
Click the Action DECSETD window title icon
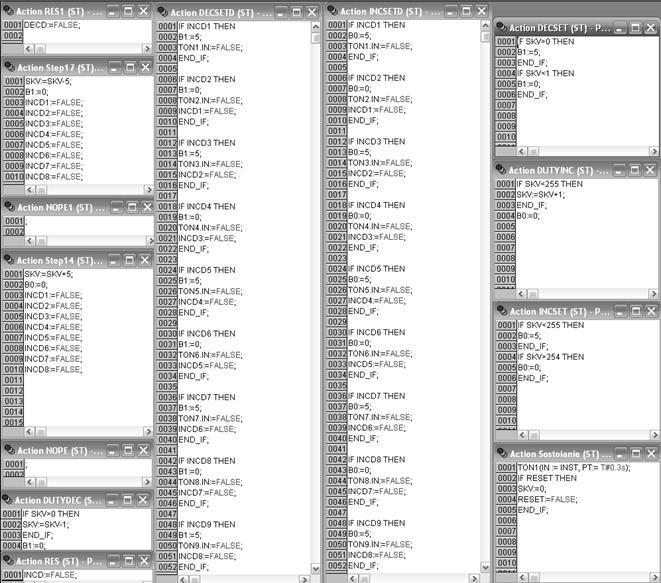tap(164, 11)
